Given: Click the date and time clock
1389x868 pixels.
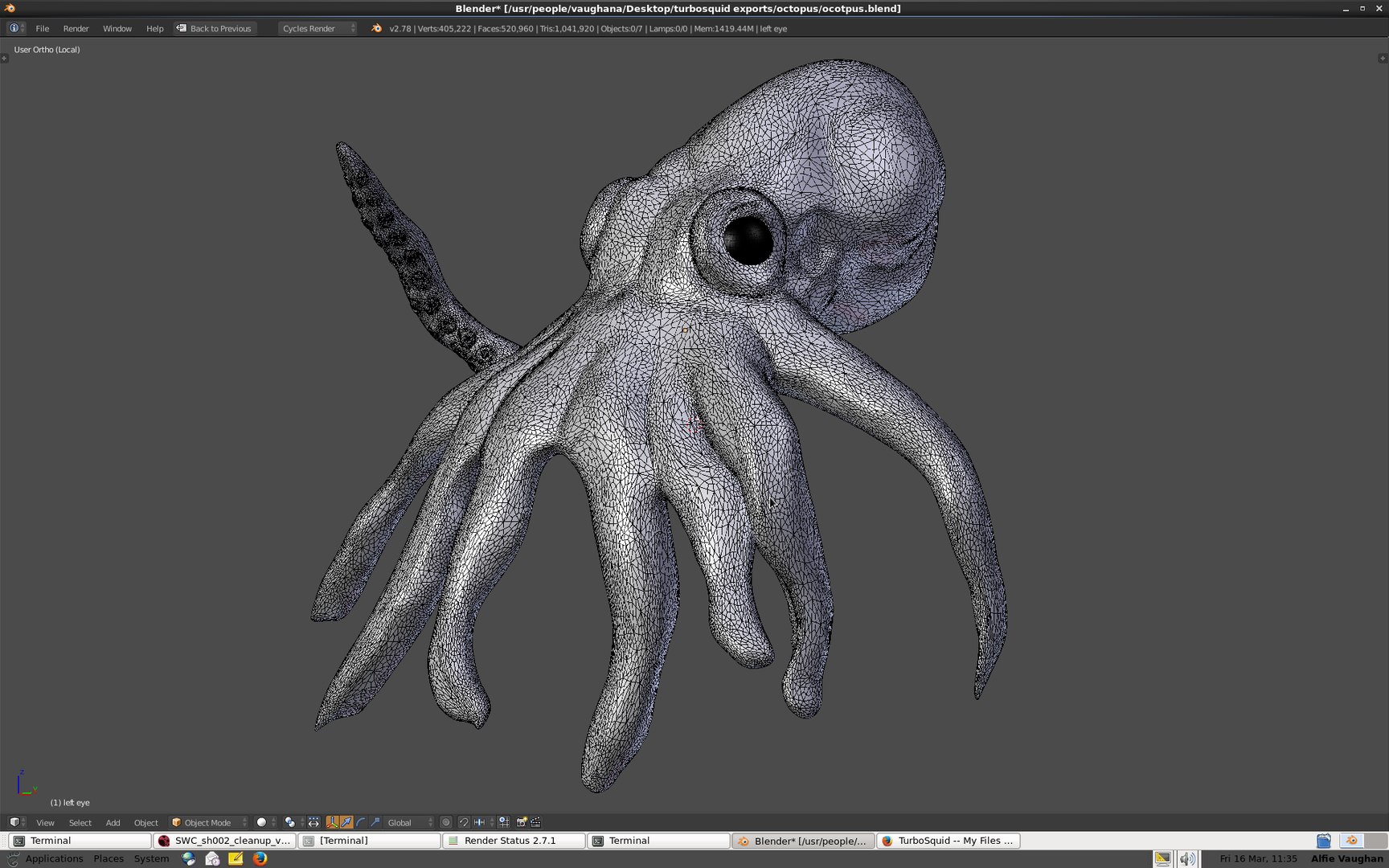Looking at the screenshot, I should point(1258,858).
